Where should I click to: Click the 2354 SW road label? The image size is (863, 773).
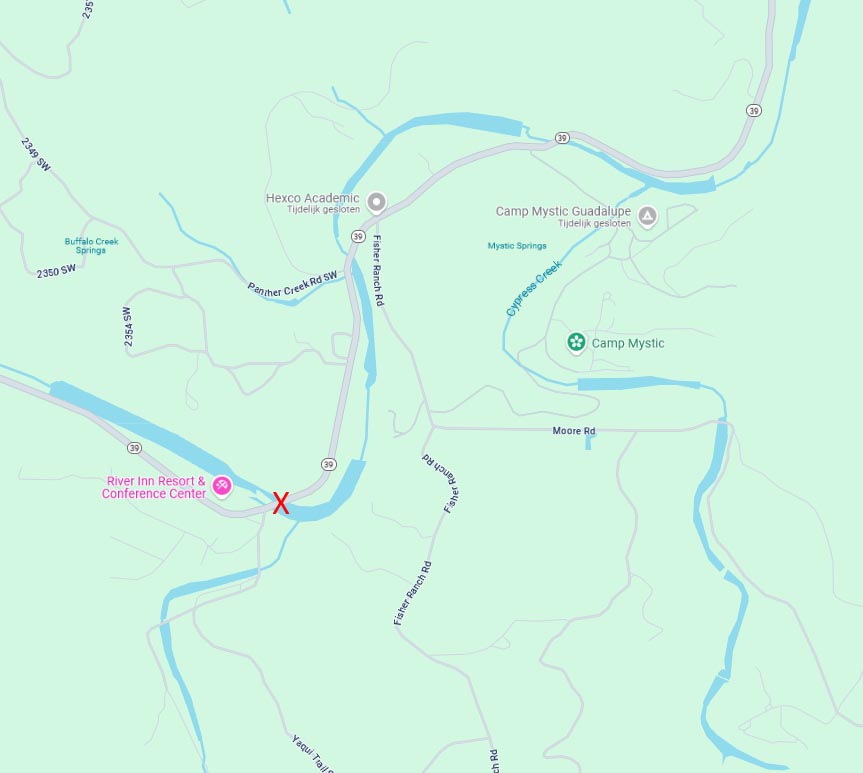pyautogui.click(x=128, y=326)
